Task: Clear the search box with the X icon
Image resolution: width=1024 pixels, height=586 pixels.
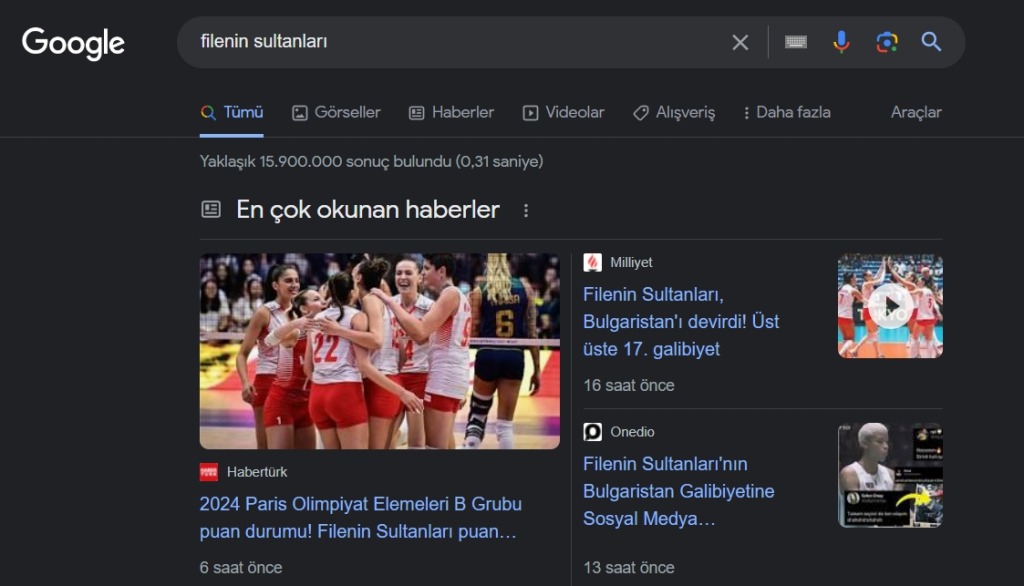Action: [x=740, y=42]
